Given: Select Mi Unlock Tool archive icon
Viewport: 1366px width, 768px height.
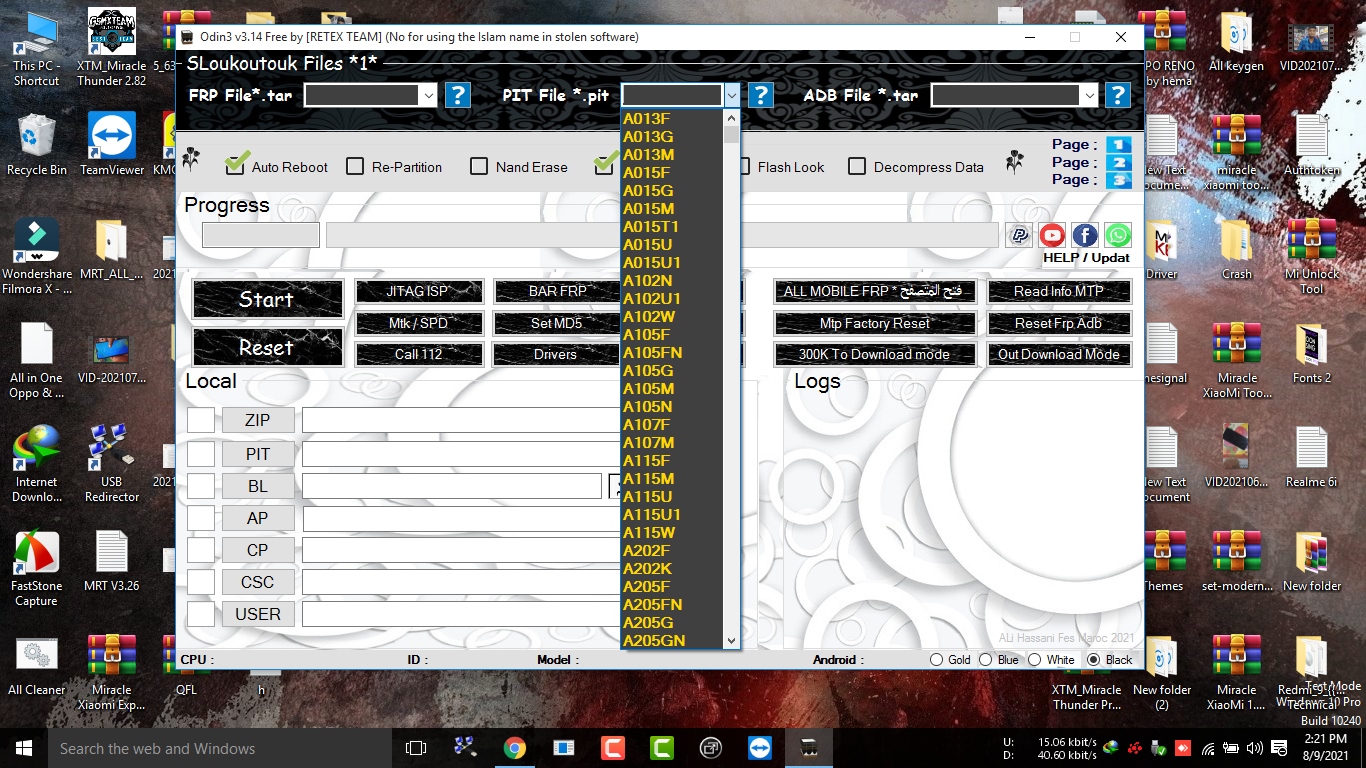Looking at the screenshot, I should coord(1312,257).
